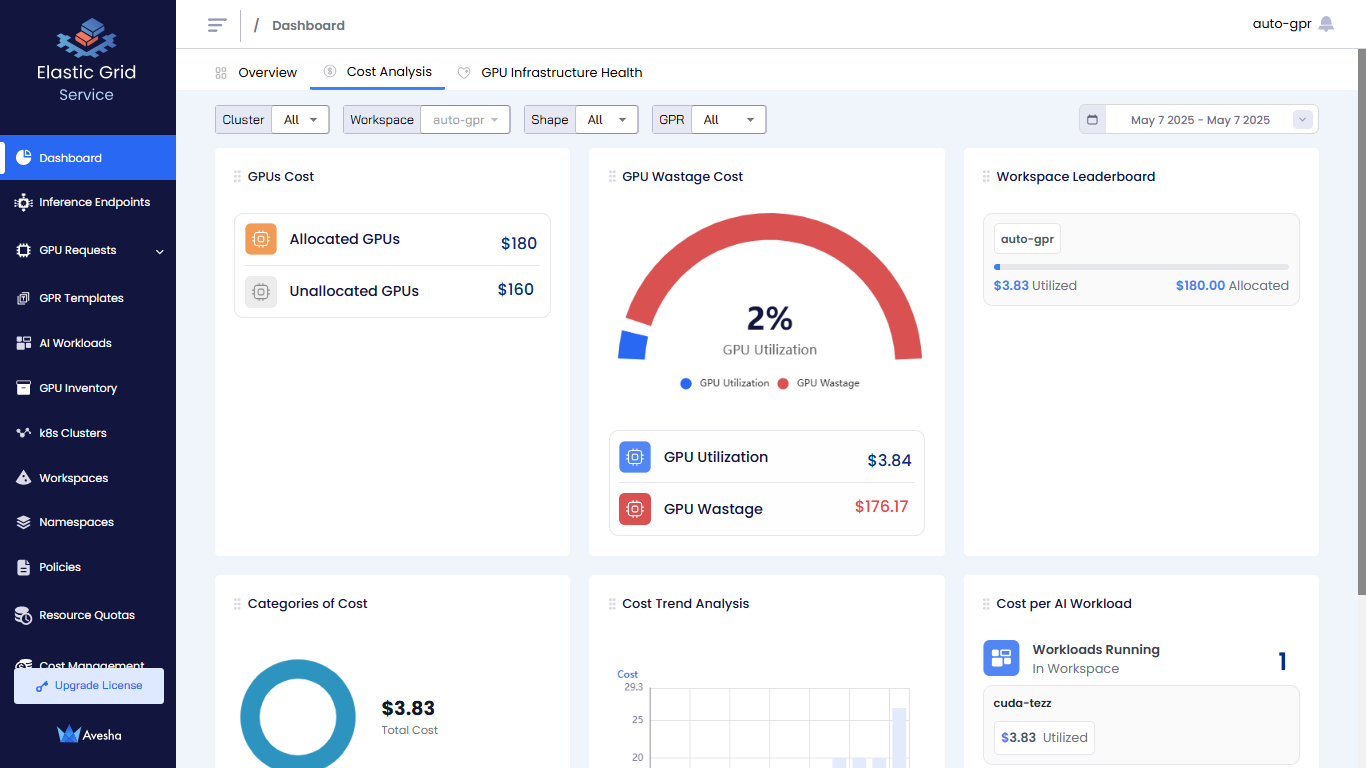Click the auto-gpr workspace chip in leaderboard
This screenshot has height=768, width=1366.
coord(1027,239)
